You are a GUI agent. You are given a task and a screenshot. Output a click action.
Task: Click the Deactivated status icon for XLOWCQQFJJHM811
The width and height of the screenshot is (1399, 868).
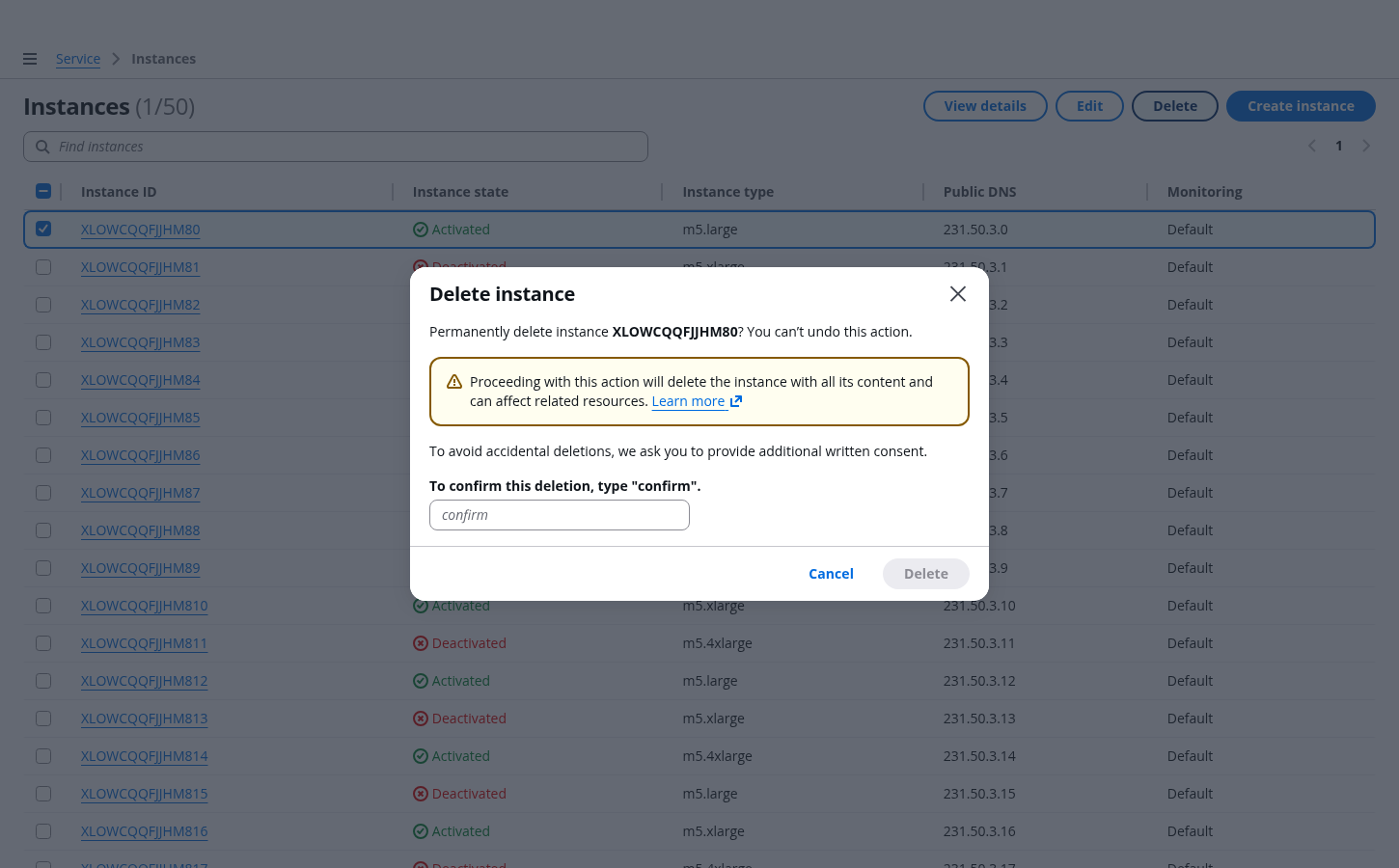421,643
